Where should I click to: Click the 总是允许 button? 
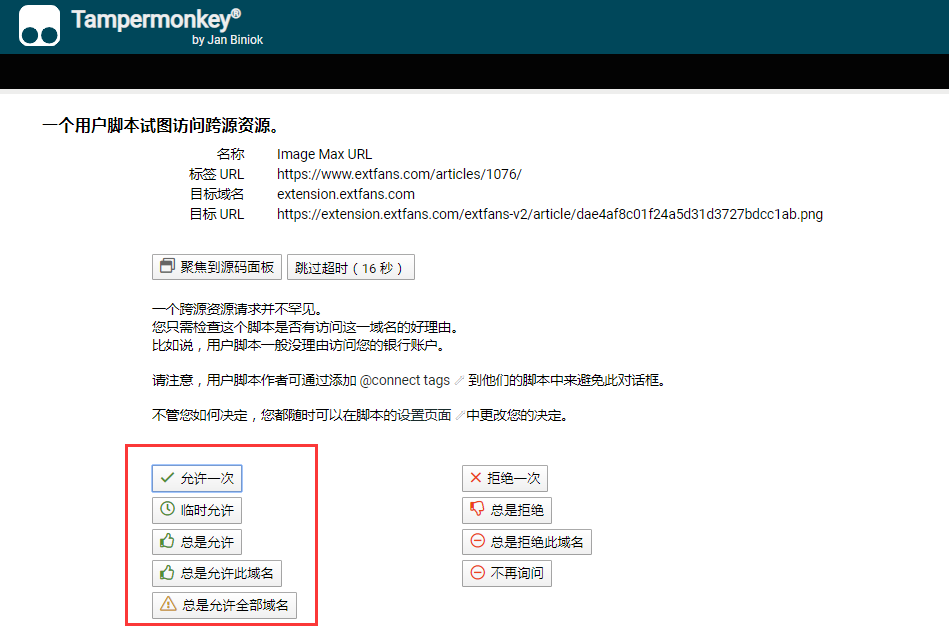coord(197,542)
